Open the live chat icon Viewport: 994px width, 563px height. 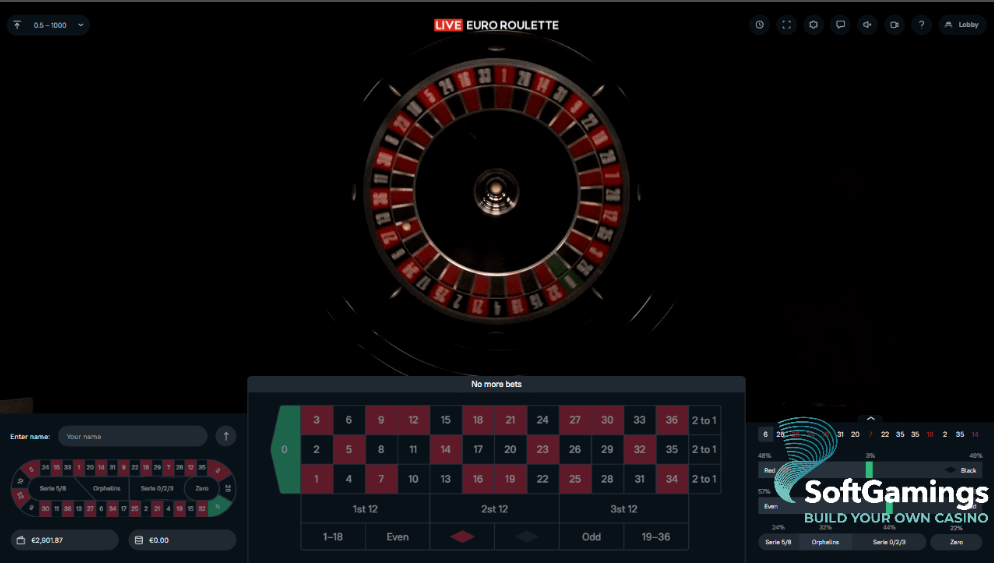pyautogui.click(x=841, y=25)
